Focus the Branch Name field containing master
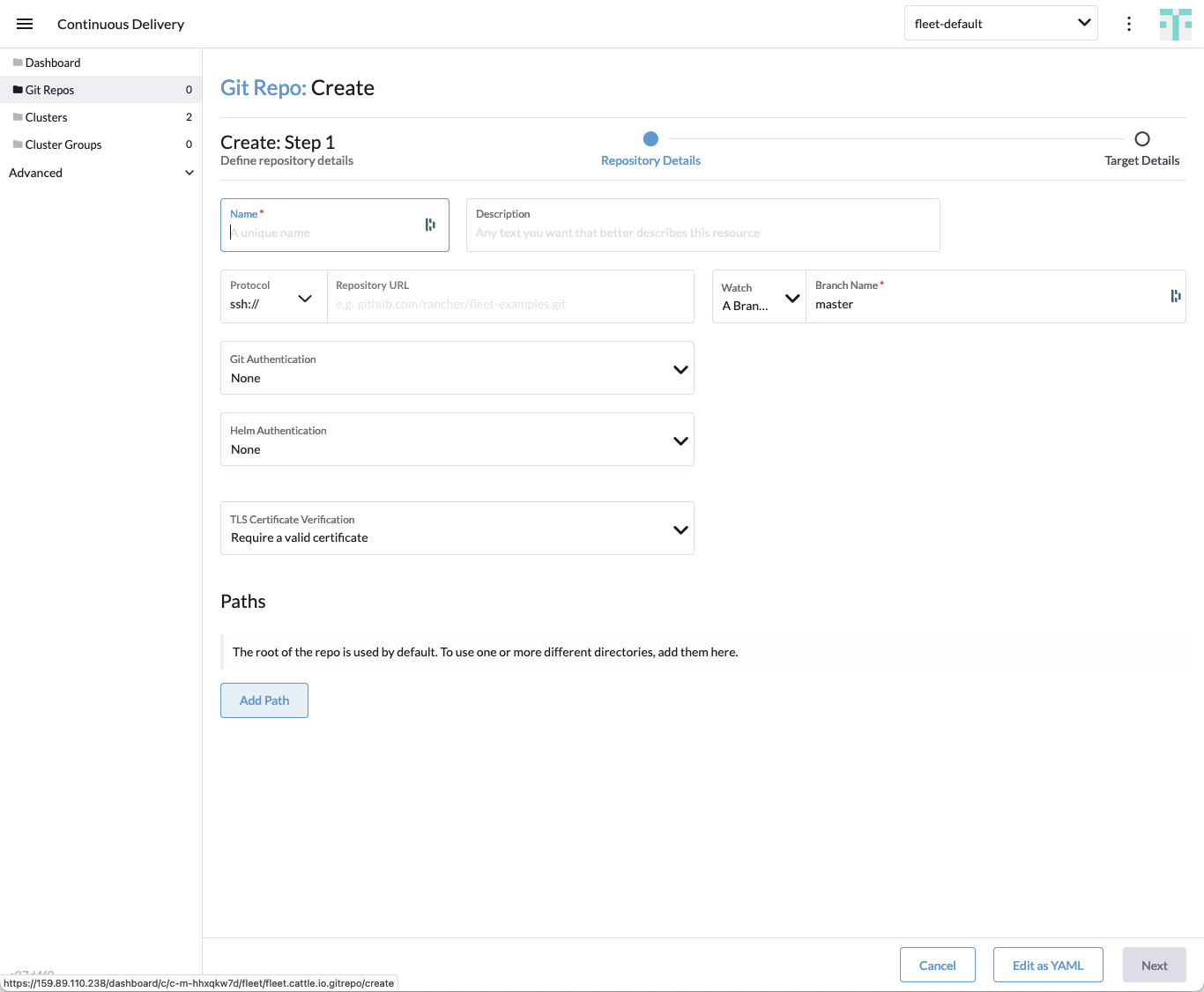This screenshot has height=992, width=1204. click(x=996, y=296)
